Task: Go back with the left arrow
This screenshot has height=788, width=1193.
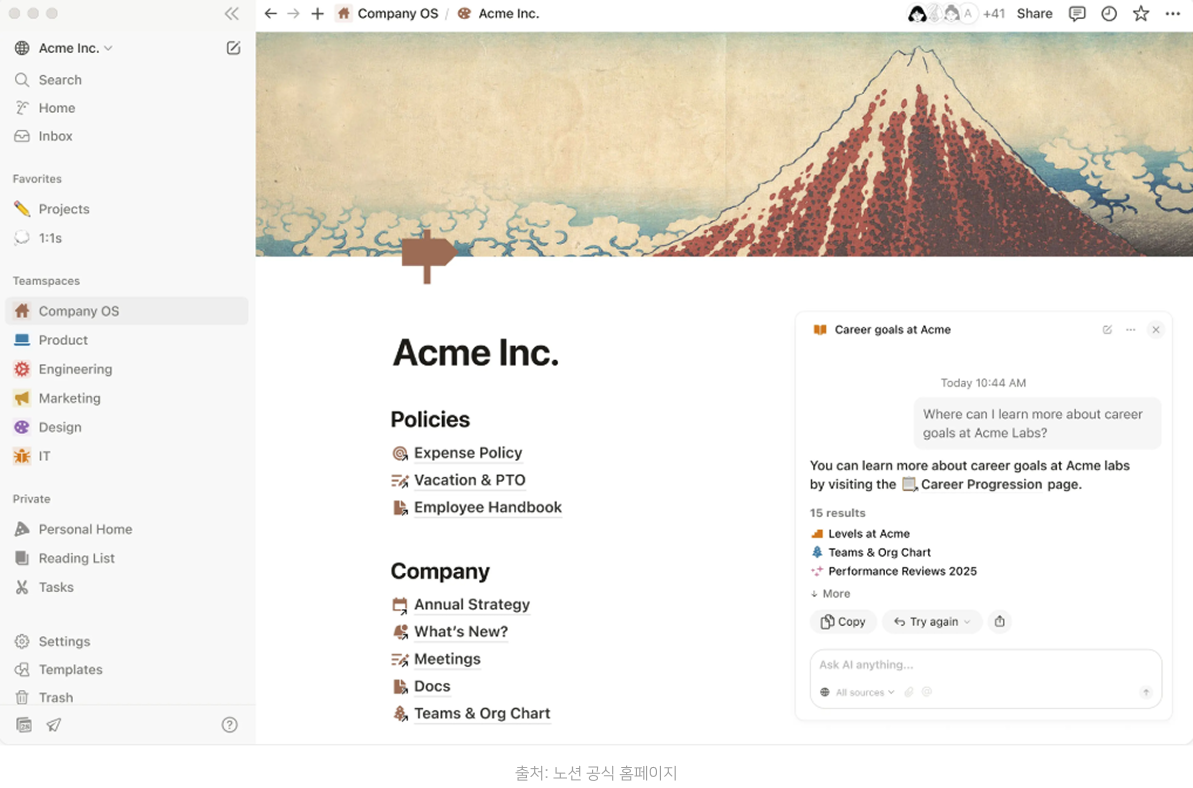Action: tap(271, 14)
